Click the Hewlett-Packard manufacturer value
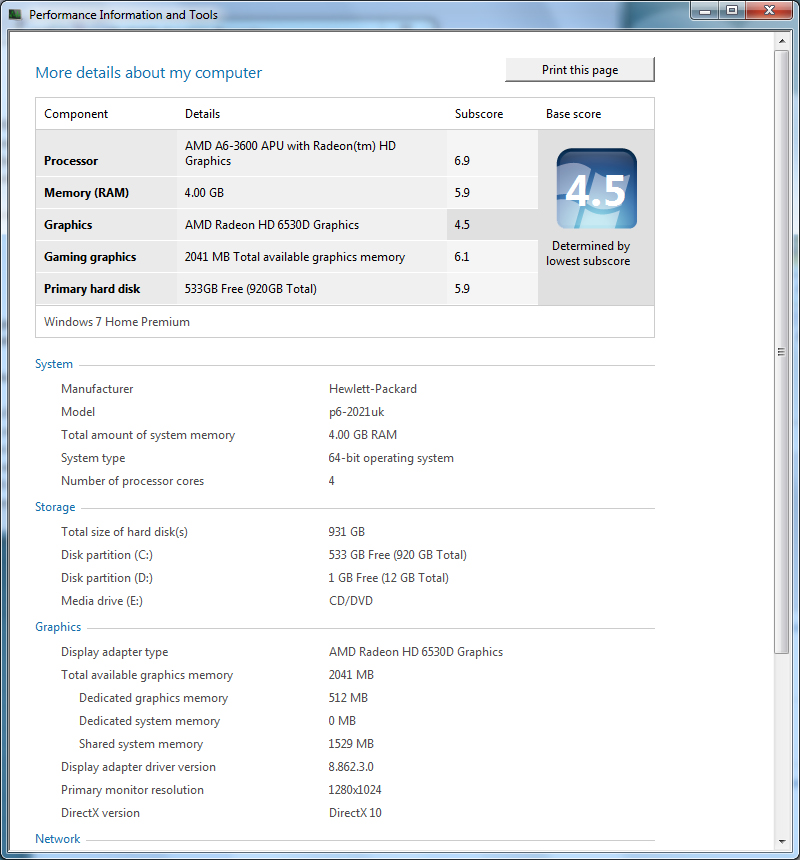800x860 pixels. (x=373, y=389)
